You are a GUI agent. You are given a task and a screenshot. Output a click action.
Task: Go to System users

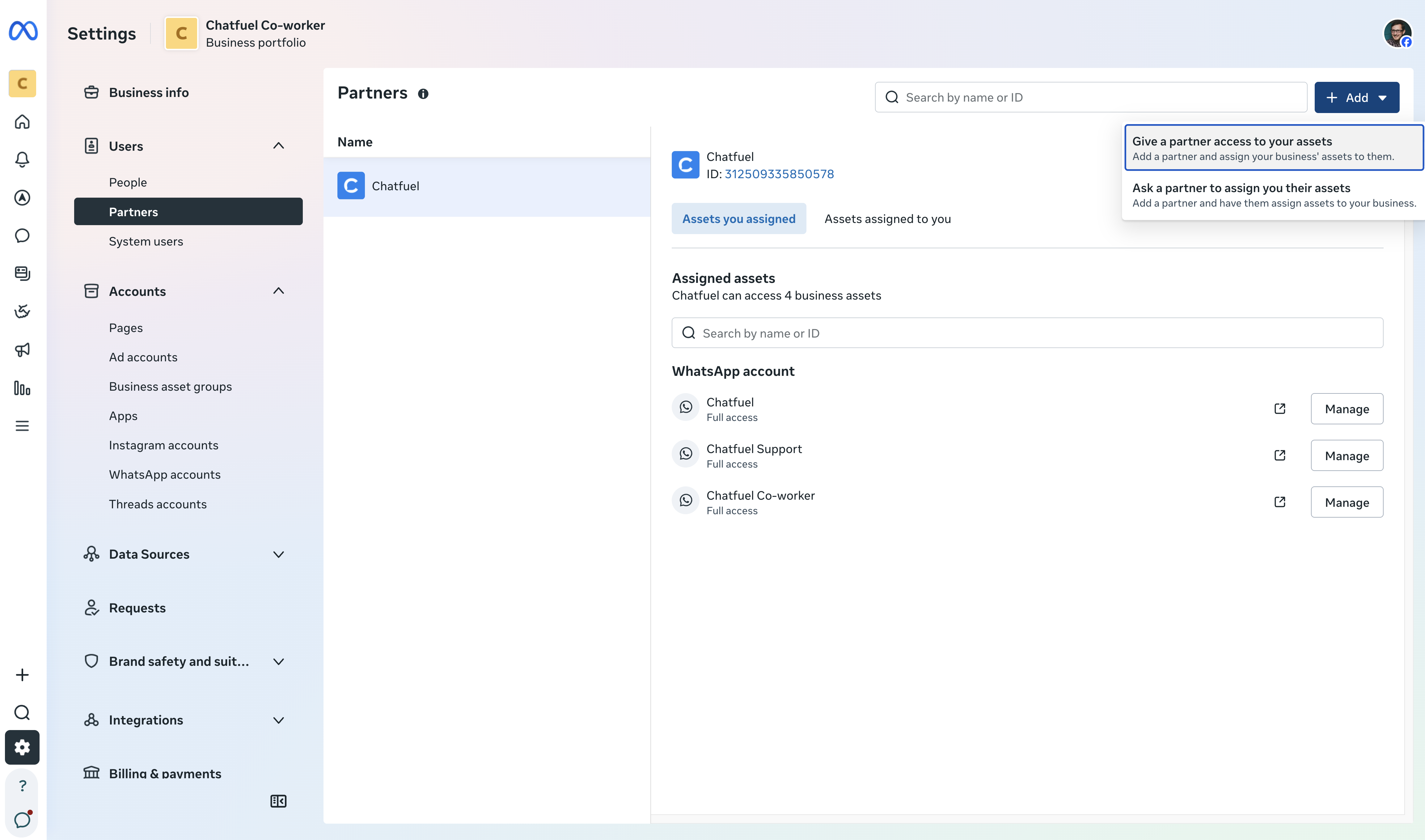(x=146, y=241)
